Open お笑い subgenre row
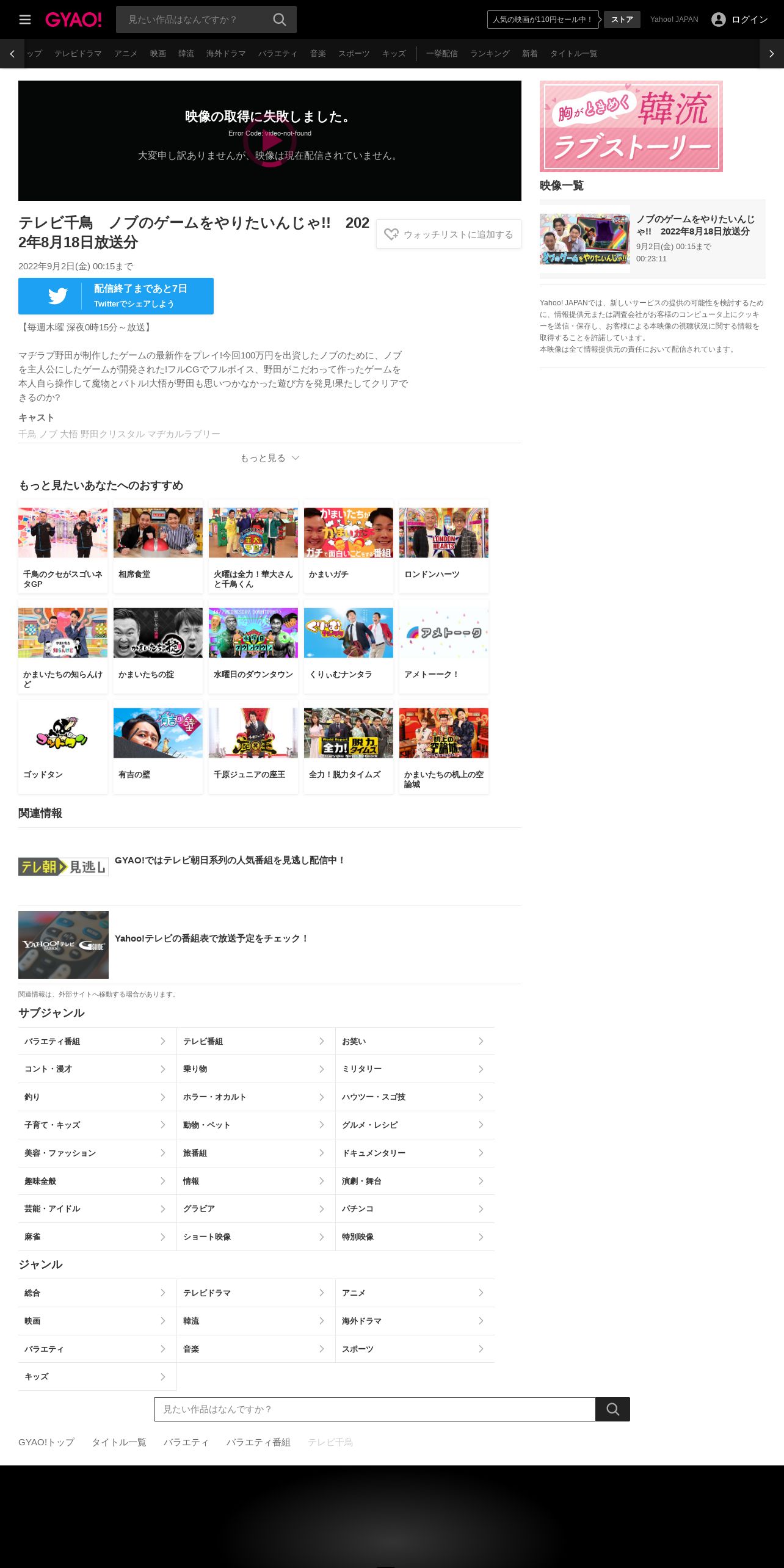 (415, 1041)
